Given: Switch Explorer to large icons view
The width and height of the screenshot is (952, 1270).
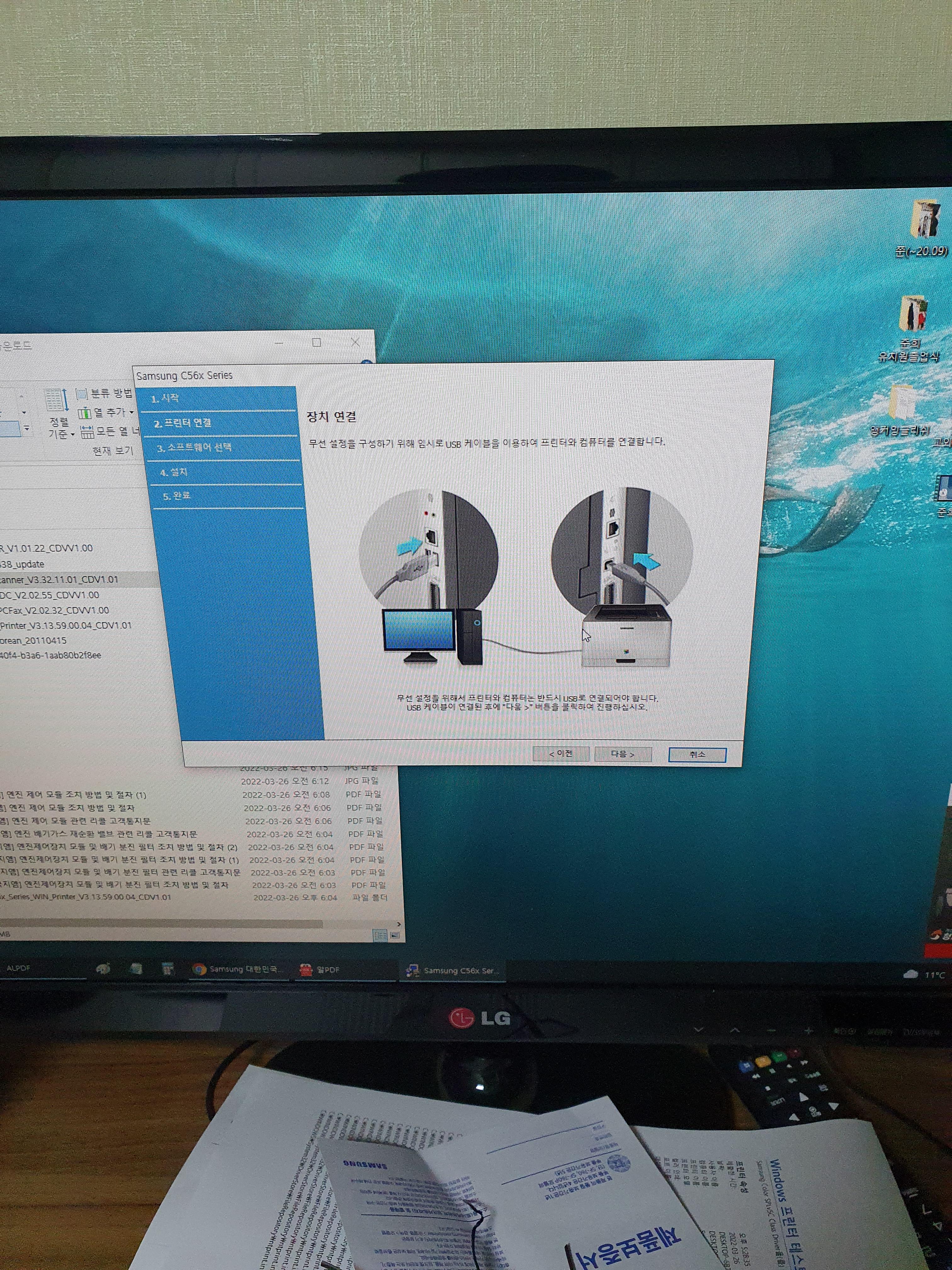Looking at the screenshot, I should point(394,936).
